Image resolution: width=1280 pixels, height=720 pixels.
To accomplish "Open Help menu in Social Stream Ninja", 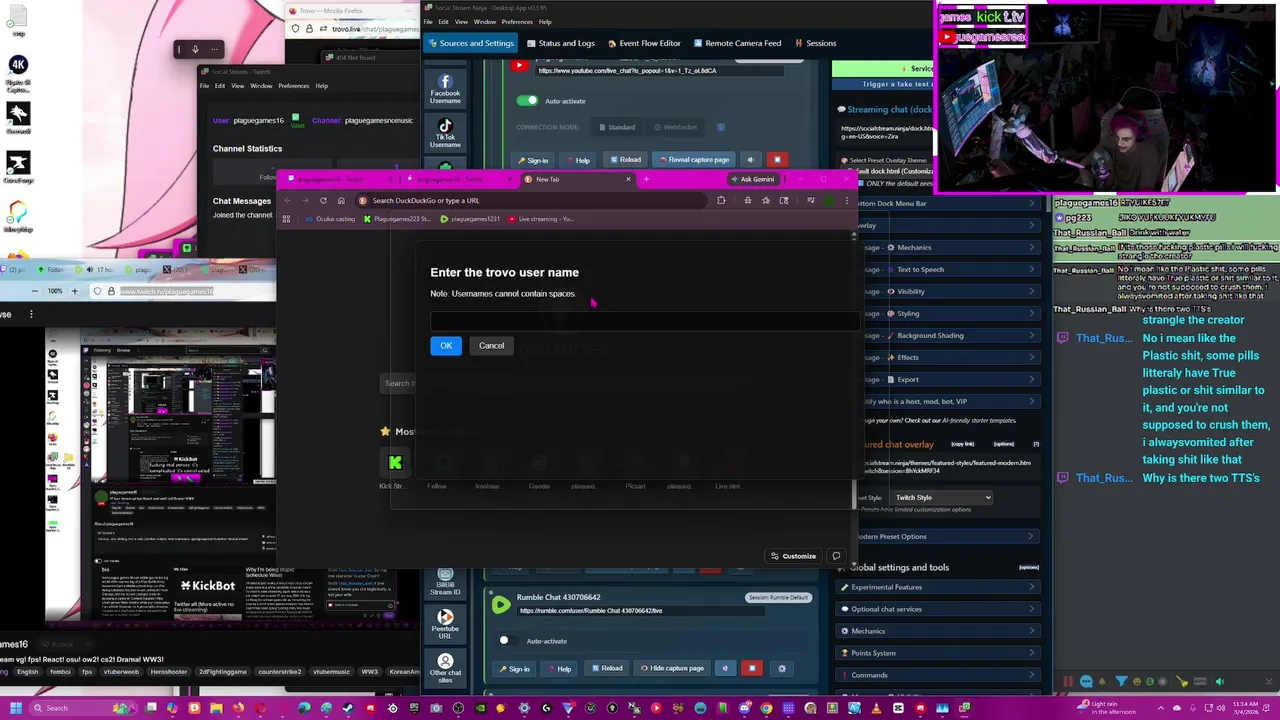I will click(x=545, y=22).
